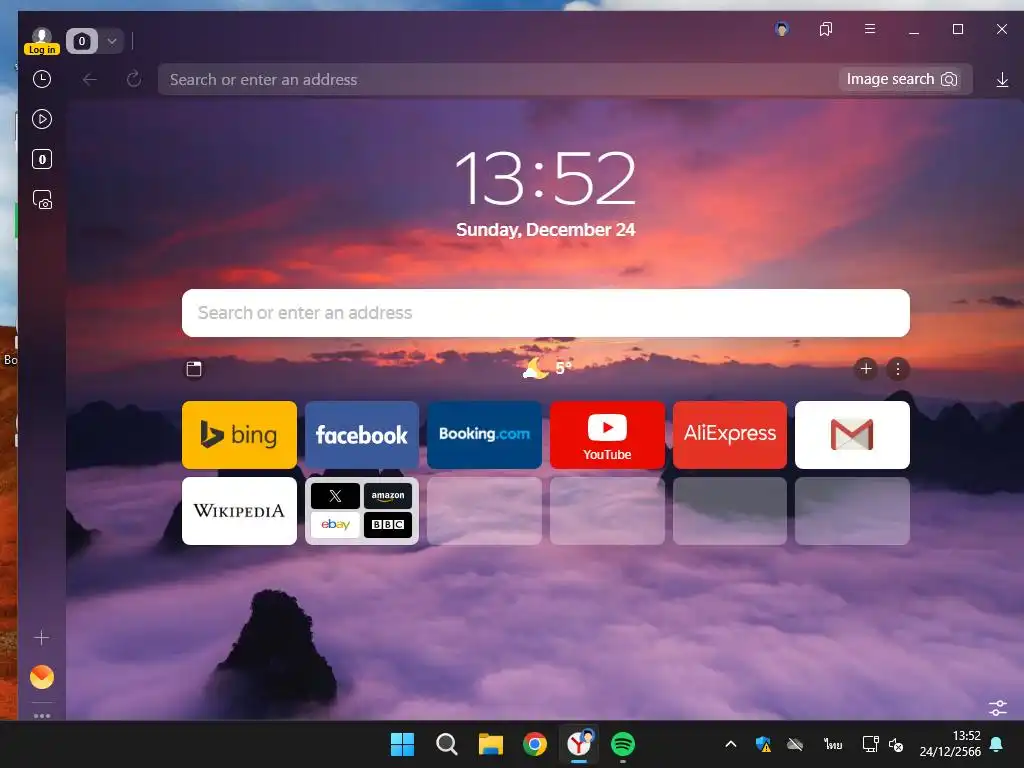
Task: Open the X (Twitter) mini tile
Action: coord(335,496)
